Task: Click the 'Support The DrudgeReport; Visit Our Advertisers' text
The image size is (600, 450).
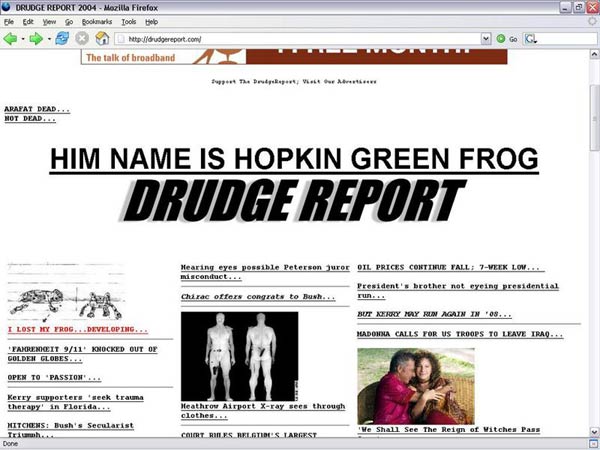Action: coord(294,82)
